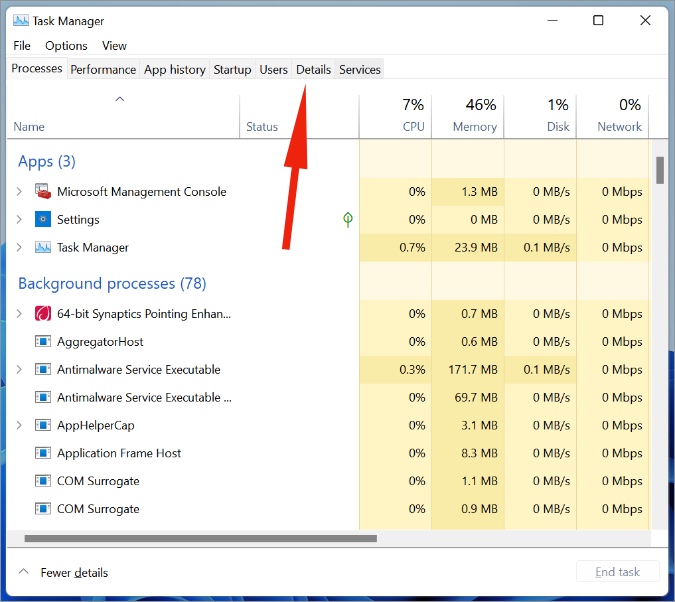Expand the Settings app row

[19, 219]
